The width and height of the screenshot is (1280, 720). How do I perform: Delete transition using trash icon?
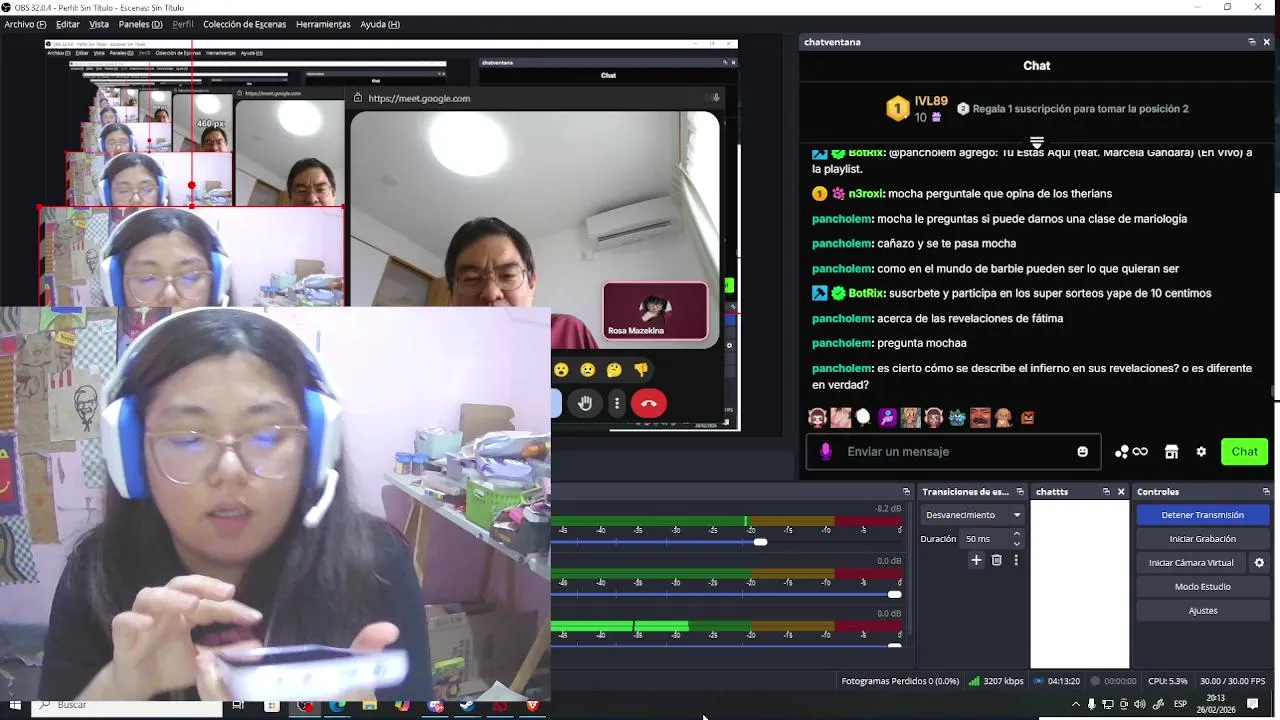tap(996, 560)
